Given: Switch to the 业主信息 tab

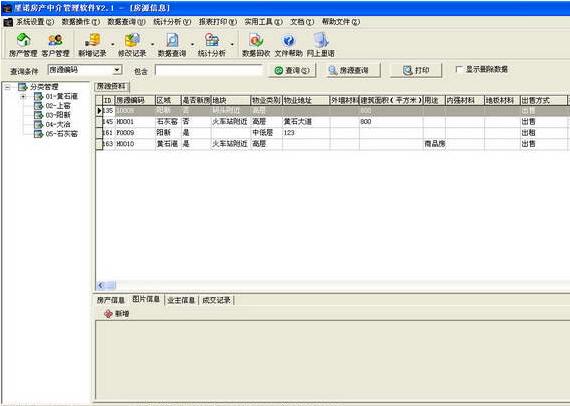Looking at the screenshot, I should [181, 300].
